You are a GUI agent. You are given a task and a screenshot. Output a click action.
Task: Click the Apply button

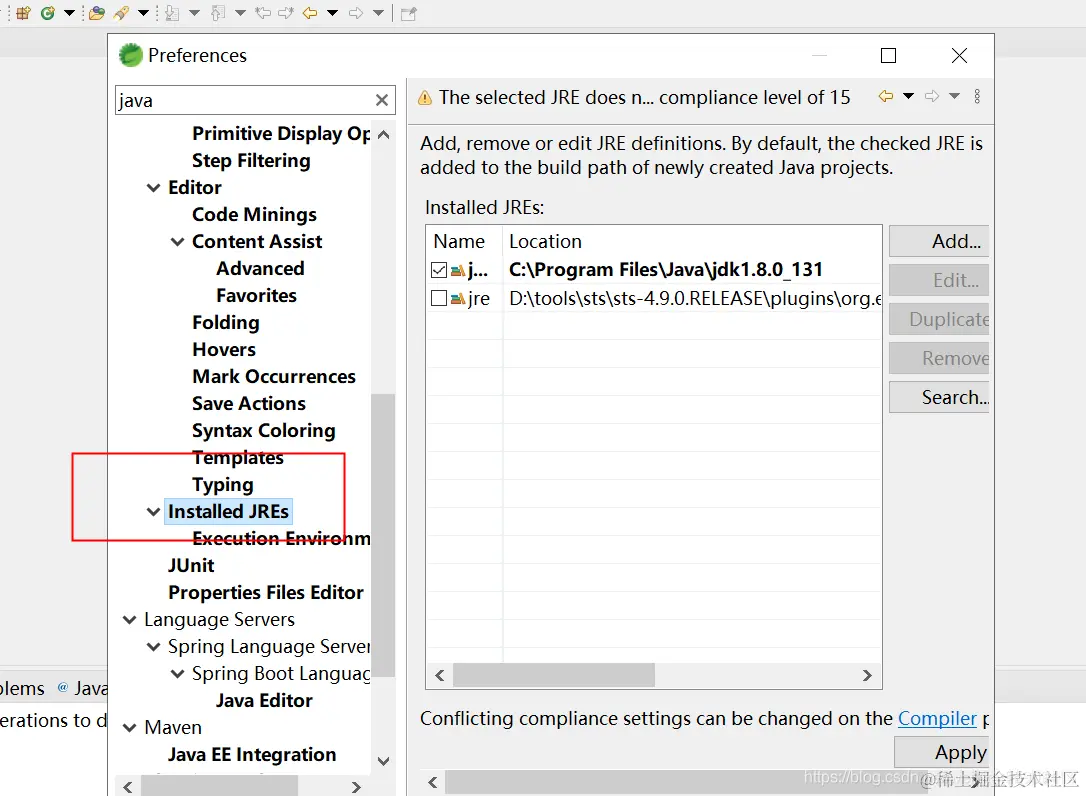(x=941, y=752)
